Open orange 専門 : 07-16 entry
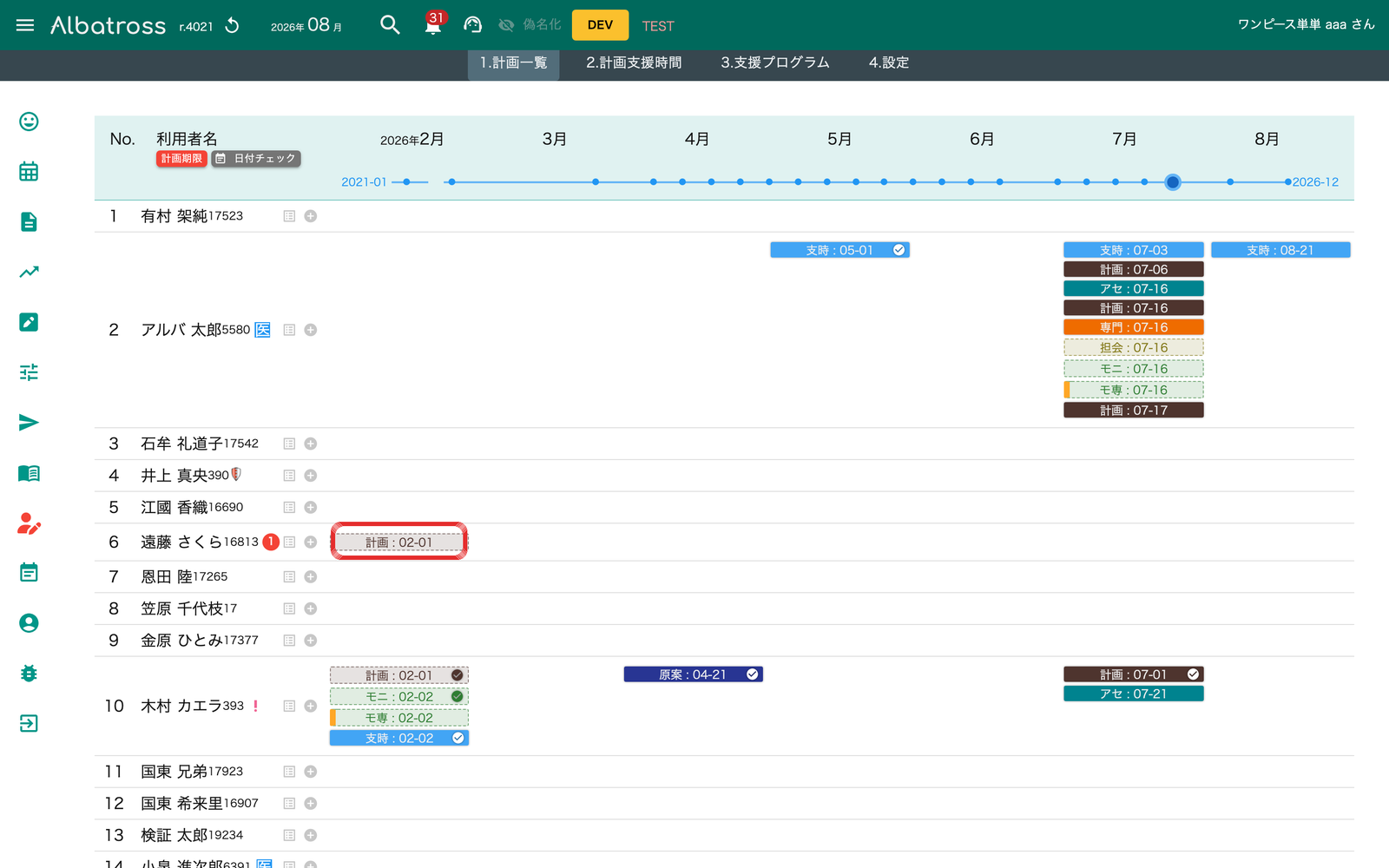Image resolution: width=1389 pixels, height=868 pixels. pyautogui.click(x=1134, y=327)
